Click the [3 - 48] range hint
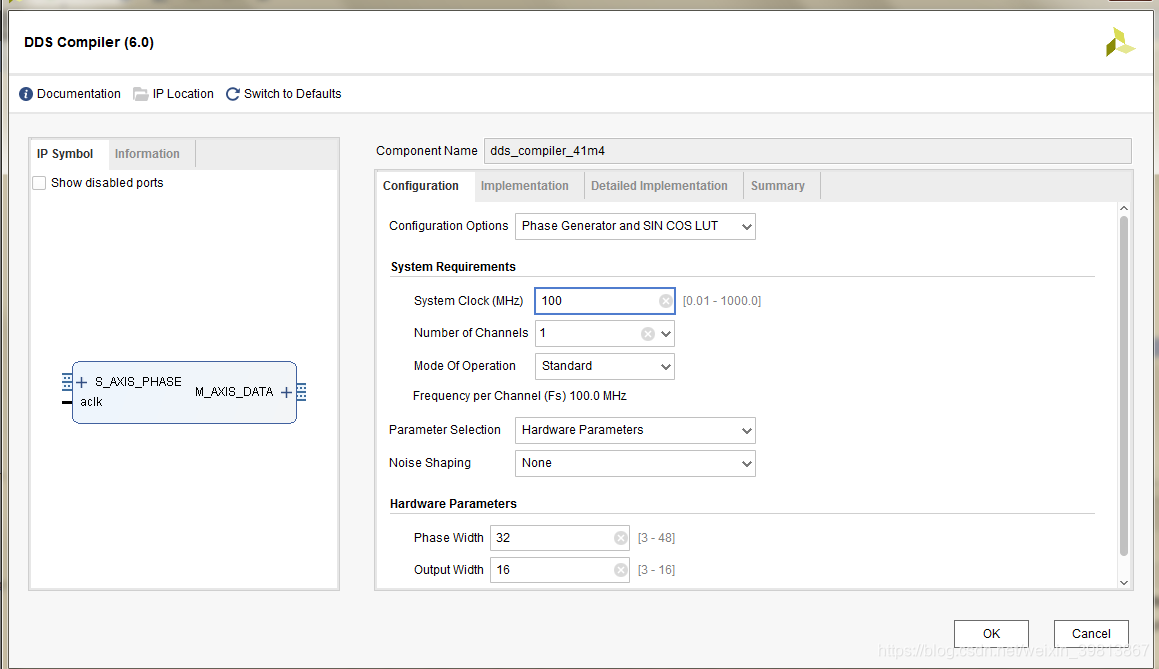 coord(656,538)
